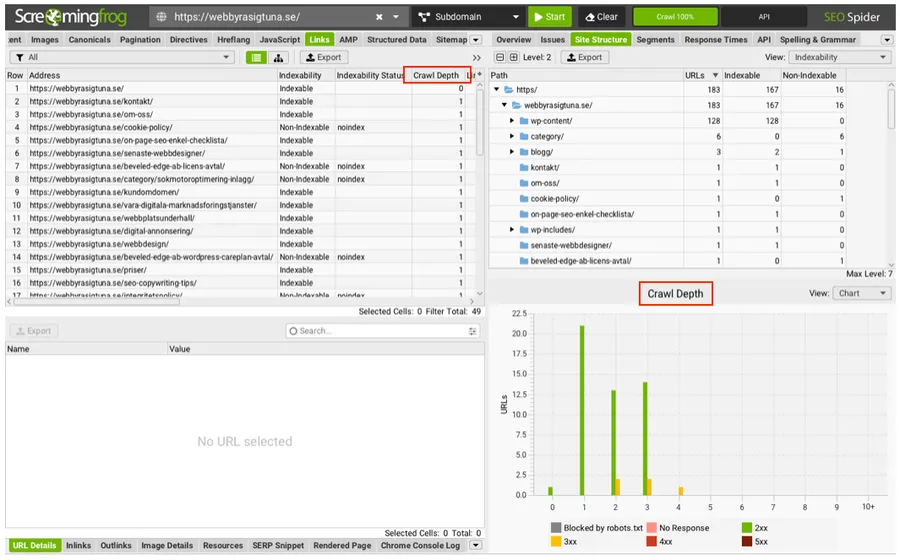The width and height of the screenshot is (900, 560).
Task: Expand the category/ folder
Action: 511,137
